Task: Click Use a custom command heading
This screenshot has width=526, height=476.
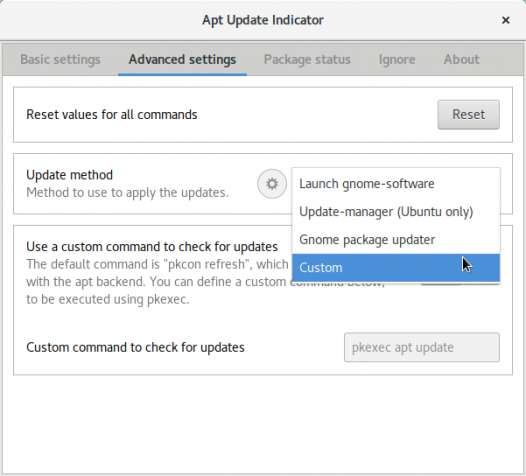Action: 152,247
